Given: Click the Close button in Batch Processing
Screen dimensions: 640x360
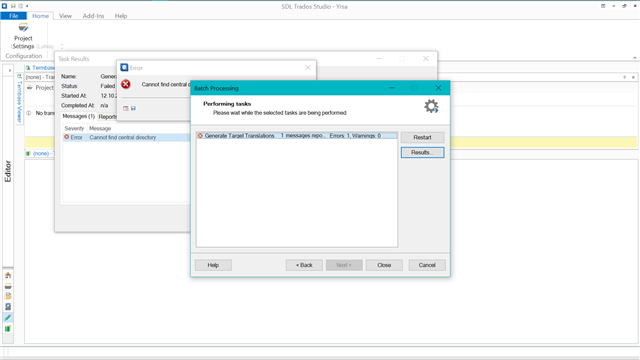Looking at the screenshot, I should (x=384, y=265).
